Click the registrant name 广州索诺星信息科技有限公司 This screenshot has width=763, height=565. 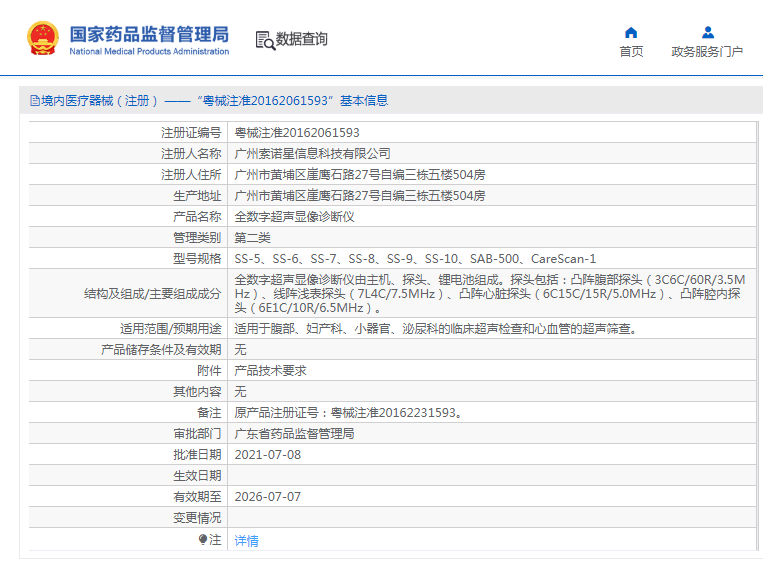click(312, 154)
